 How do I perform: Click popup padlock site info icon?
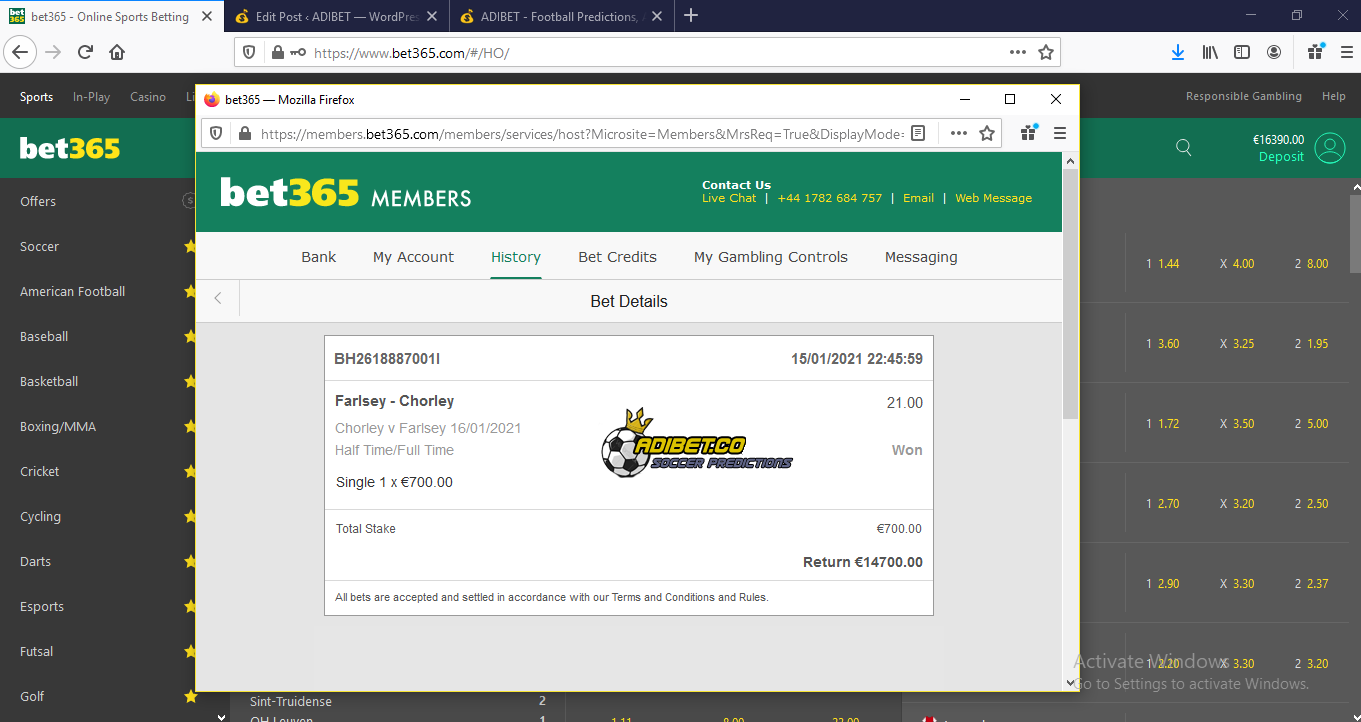(x=243, y=133)
